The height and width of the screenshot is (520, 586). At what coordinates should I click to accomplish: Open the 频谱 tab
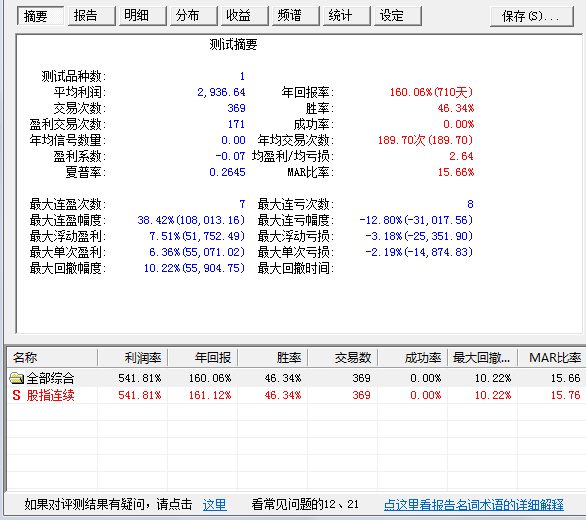[x=296, y=16]
